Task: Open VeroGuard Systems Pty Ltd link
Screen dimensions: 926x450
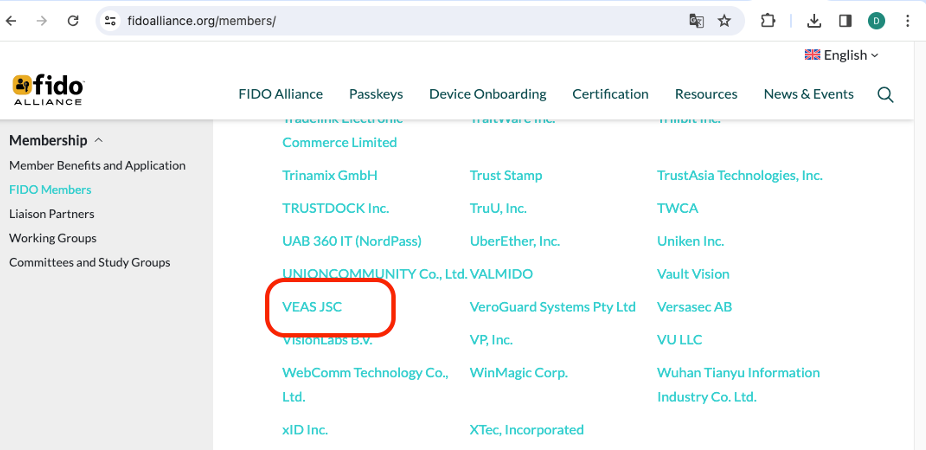Action: [x=552, y=307]
